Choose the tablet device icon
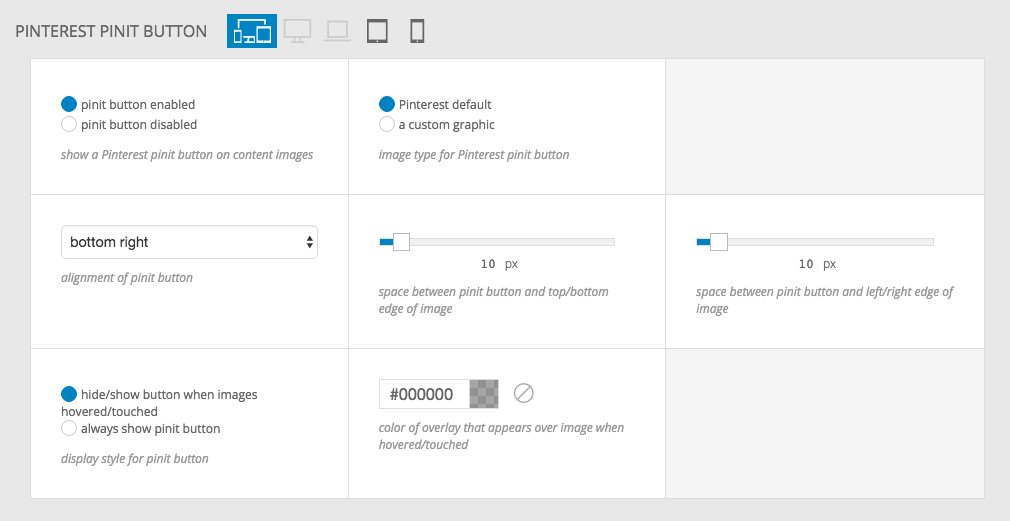Screen dimensions: 1010x521 [377, 31]
